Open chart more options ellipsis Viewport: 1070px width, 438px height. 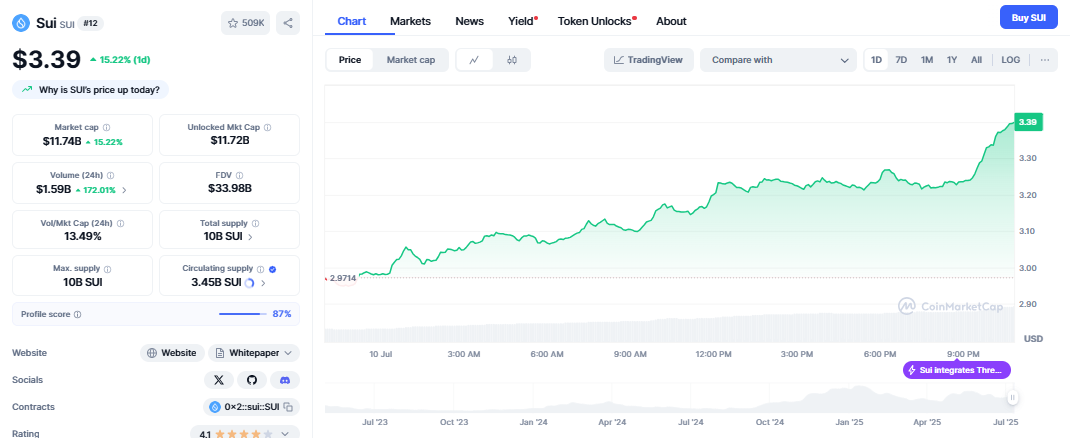[1045, 60]
